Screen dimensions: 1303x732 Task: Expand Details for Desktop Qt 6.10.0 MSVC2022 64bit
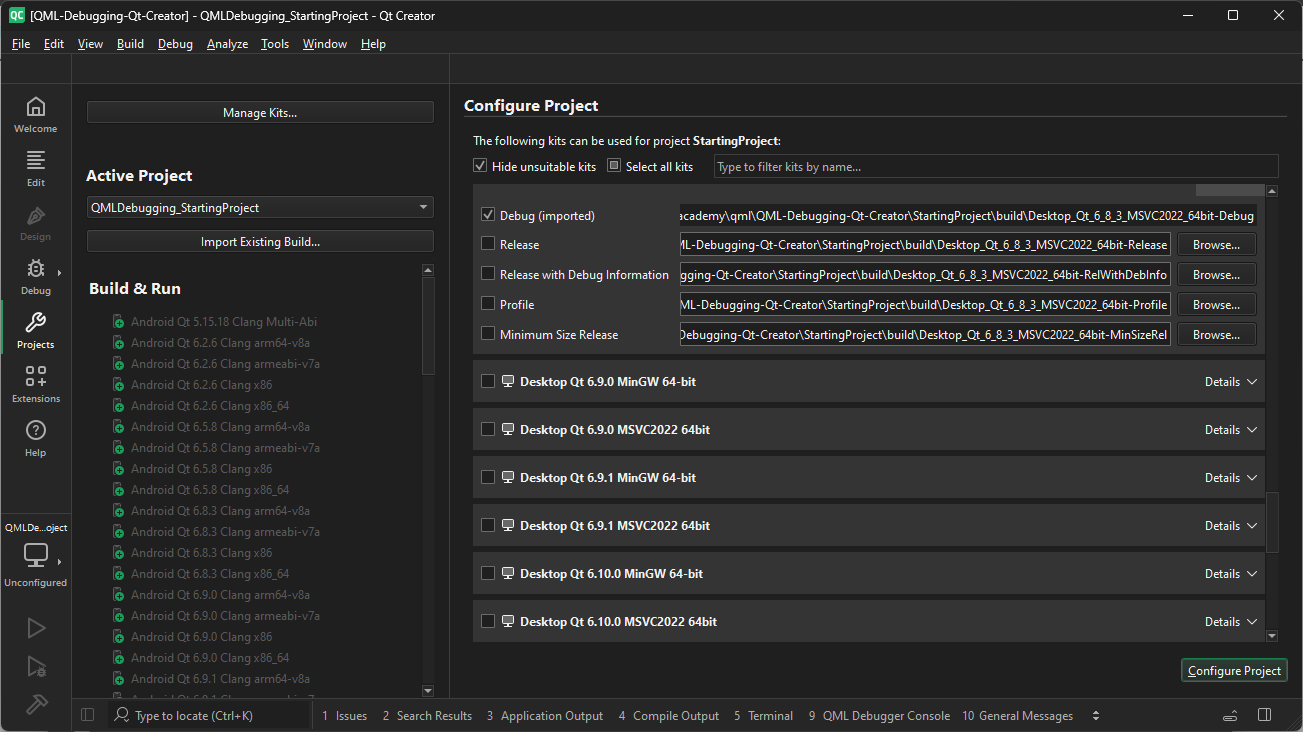click(x=1230, y=621)
